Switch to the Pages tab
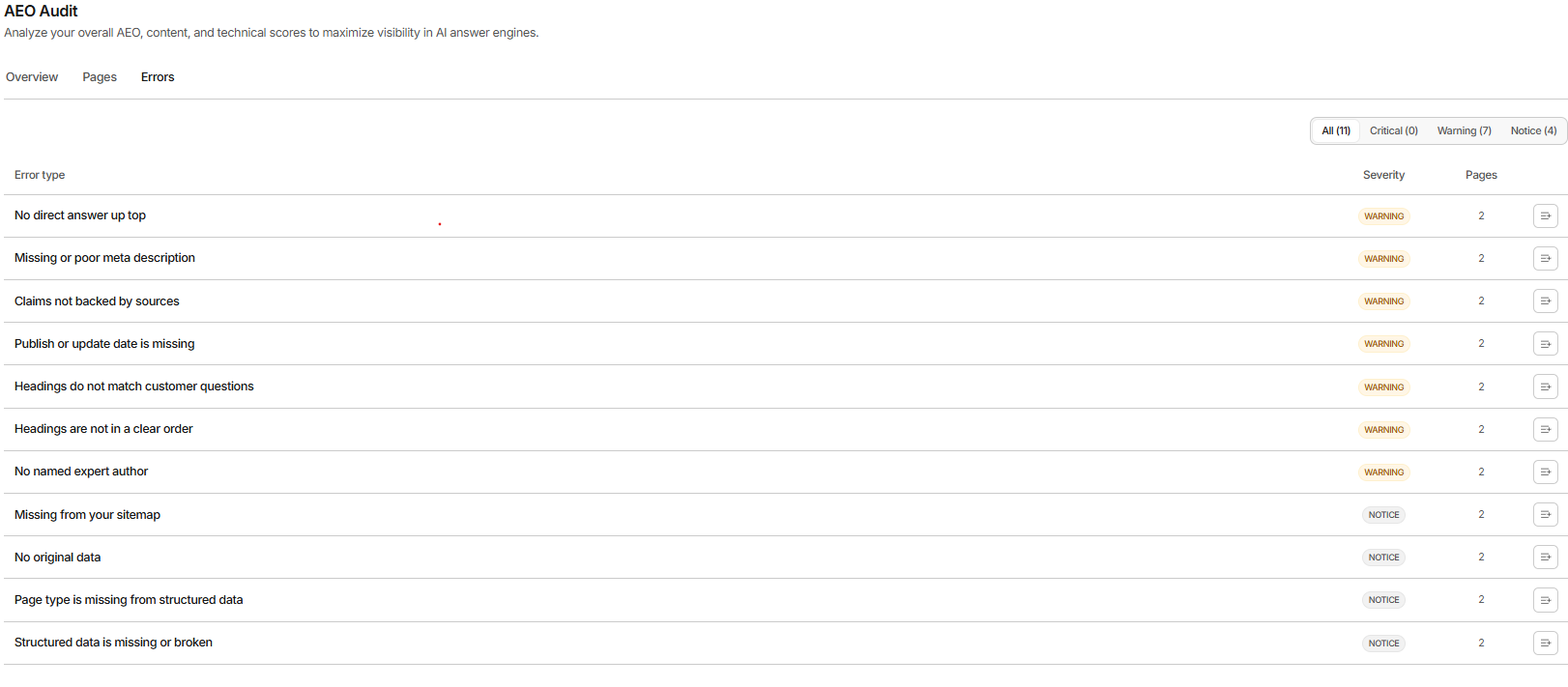The image size is (1568, 687). tap(100, 77)
